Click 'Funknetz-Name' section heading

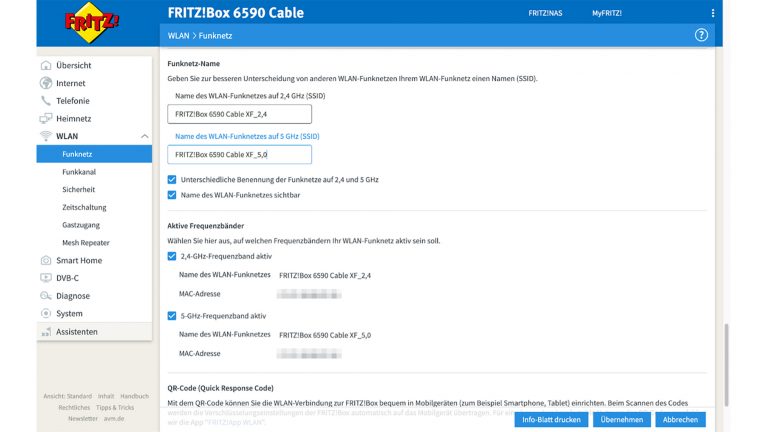tap(193, 64)
